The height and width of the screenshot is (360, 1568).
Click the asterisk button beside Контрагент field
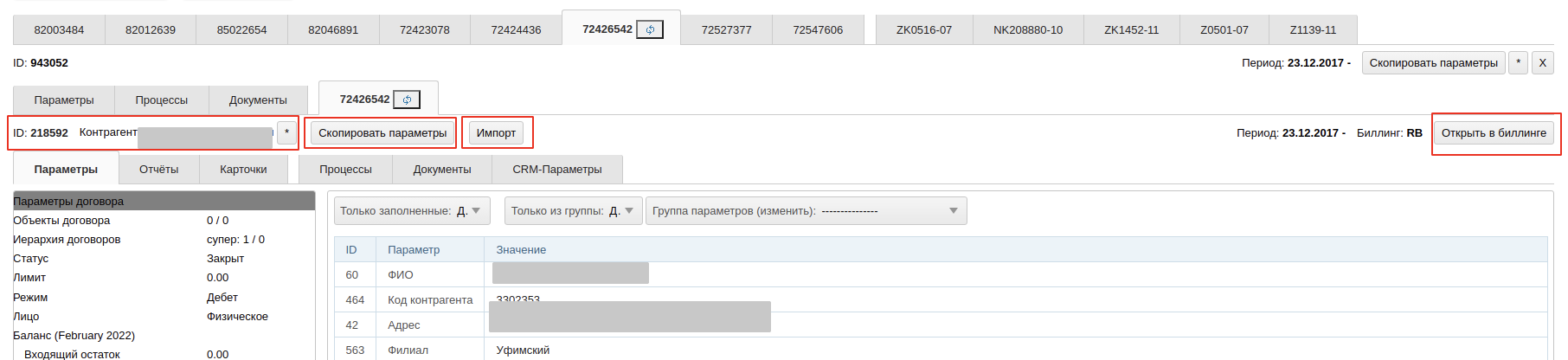tap(286, 132)
